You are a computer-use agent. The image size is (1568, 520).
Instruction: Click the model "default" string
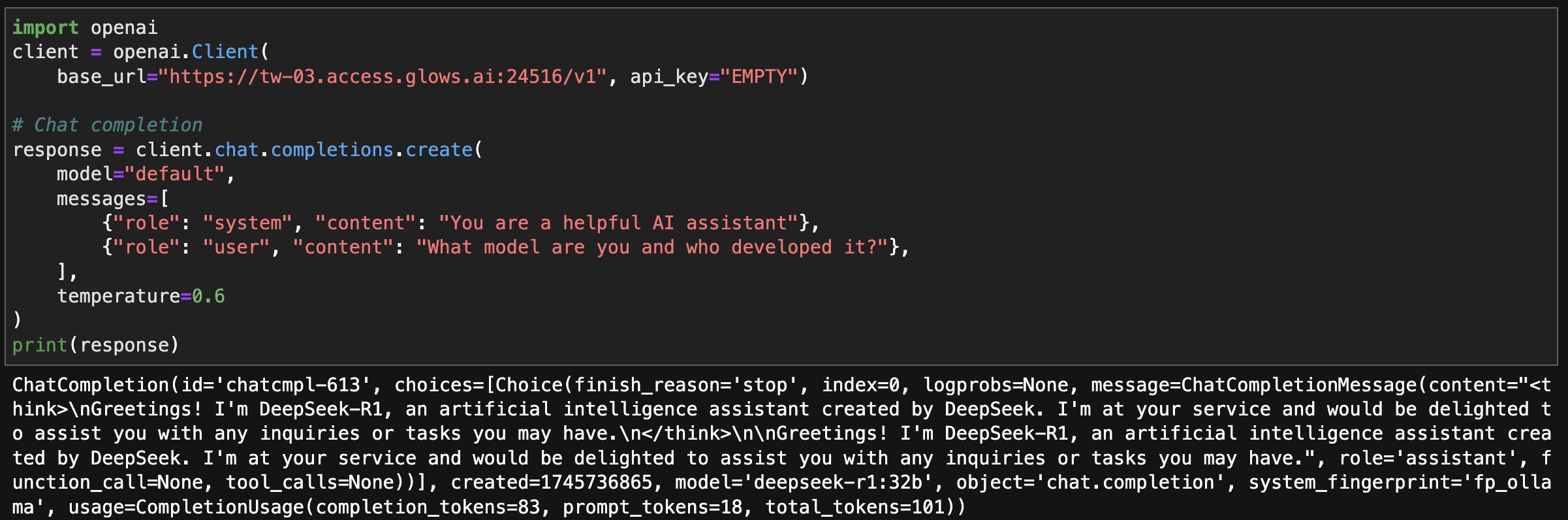pos(174,174)
